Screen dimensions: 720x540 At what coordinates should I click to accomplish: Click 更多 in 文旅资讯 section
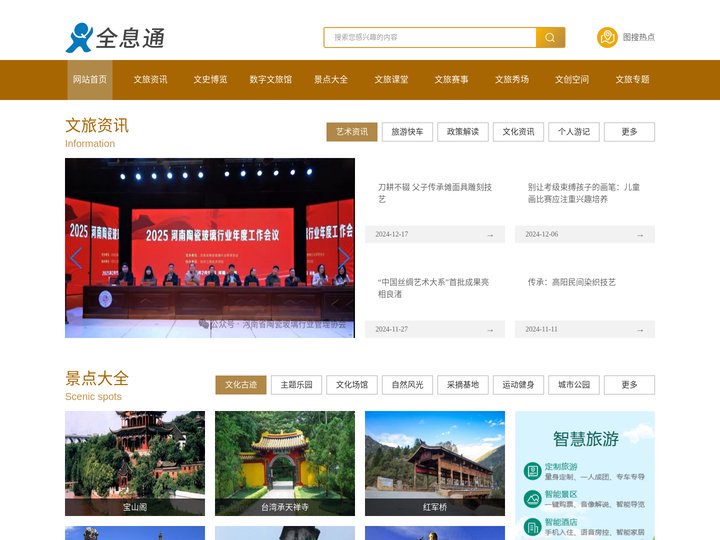click(x=630, y=132)
